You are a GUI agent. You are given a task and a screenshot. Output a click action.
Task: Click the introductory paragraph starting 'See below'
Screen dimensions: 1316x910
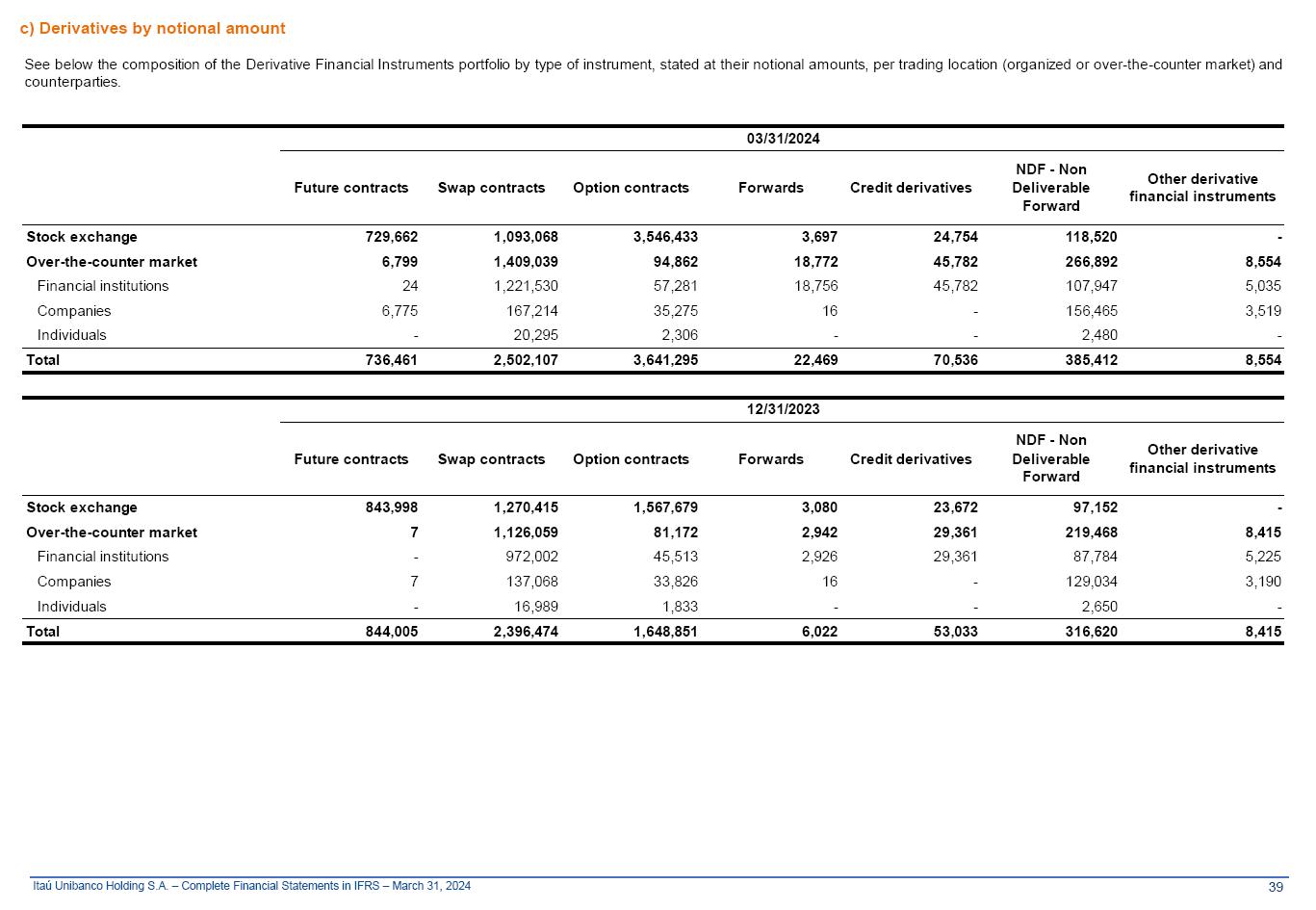point(653,73)
